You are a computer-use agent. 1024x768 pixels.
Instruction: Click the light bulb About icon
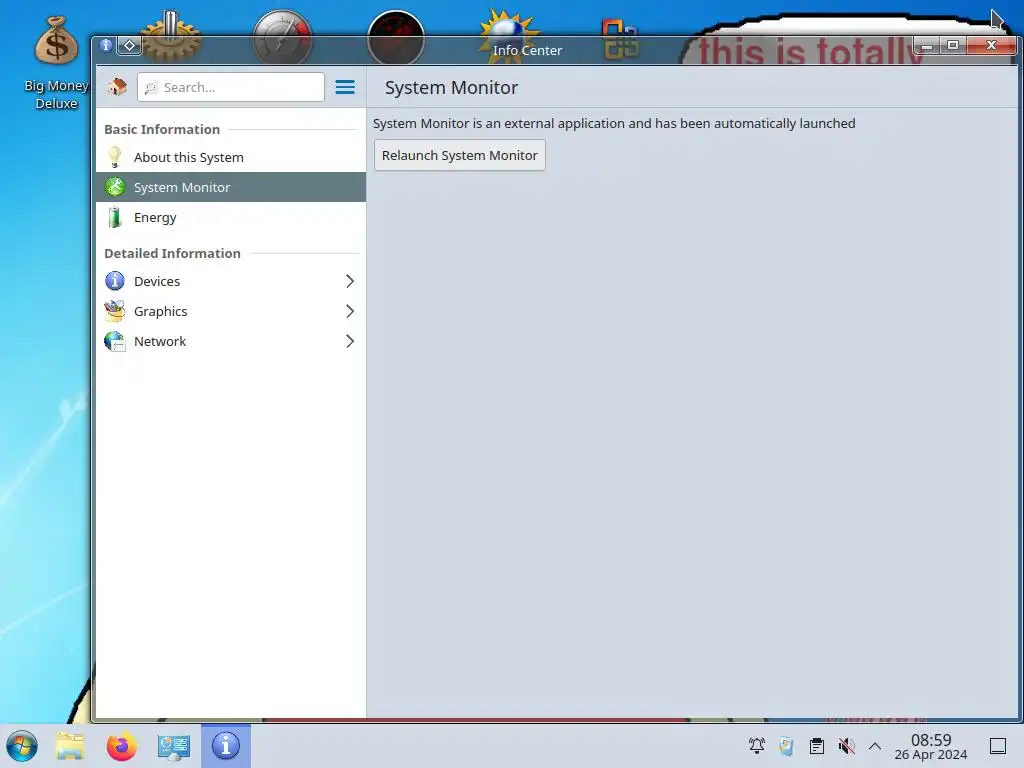point(115,157)
